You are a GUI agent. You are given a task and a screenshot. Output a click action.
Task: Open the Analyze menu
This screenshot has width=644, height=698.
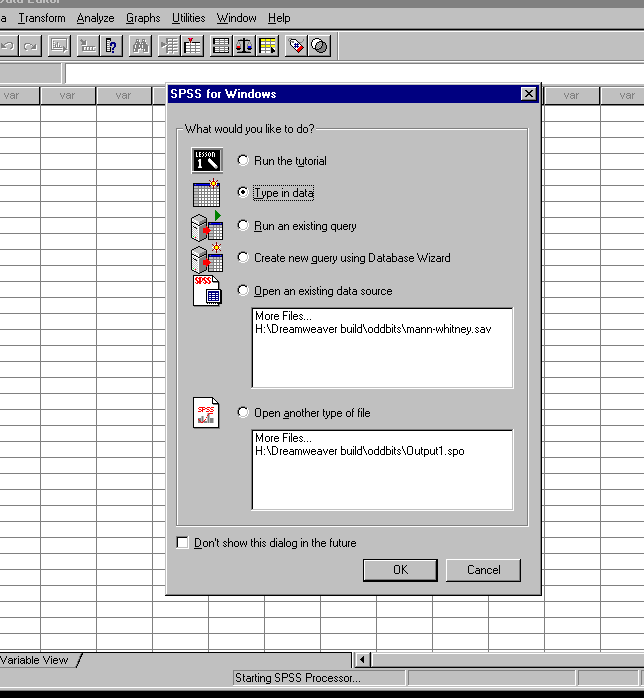pyautogui.click(x=95, y=18)
